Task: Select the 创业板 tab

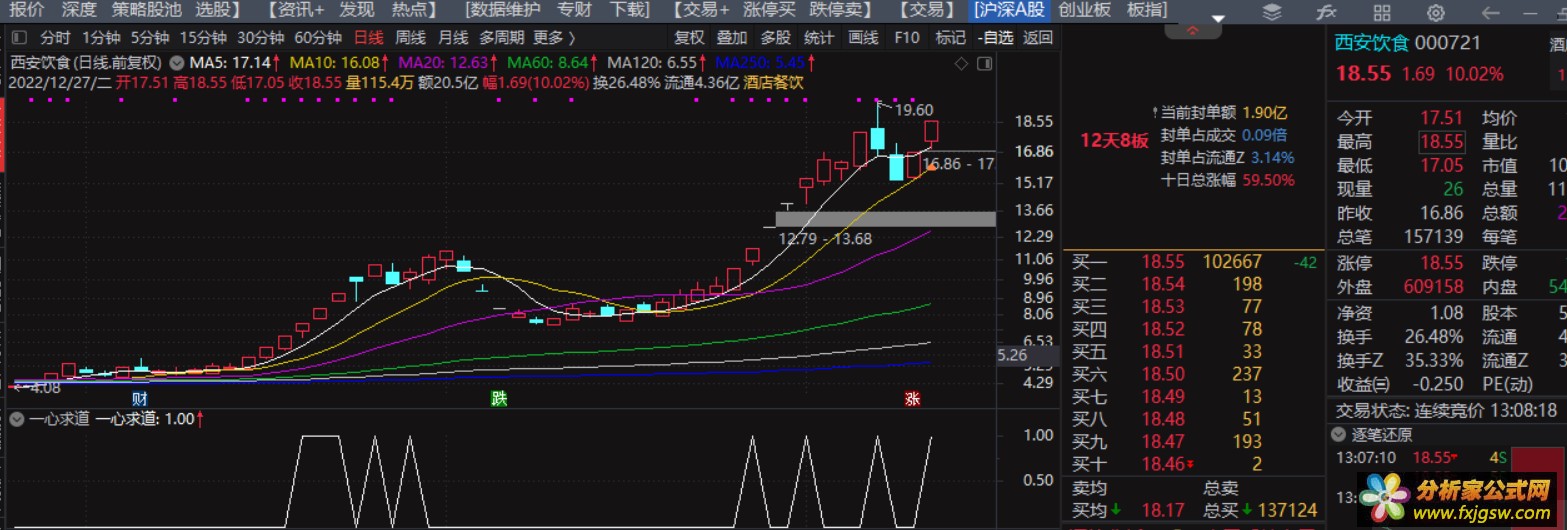Action: [x=1086, y=10]
